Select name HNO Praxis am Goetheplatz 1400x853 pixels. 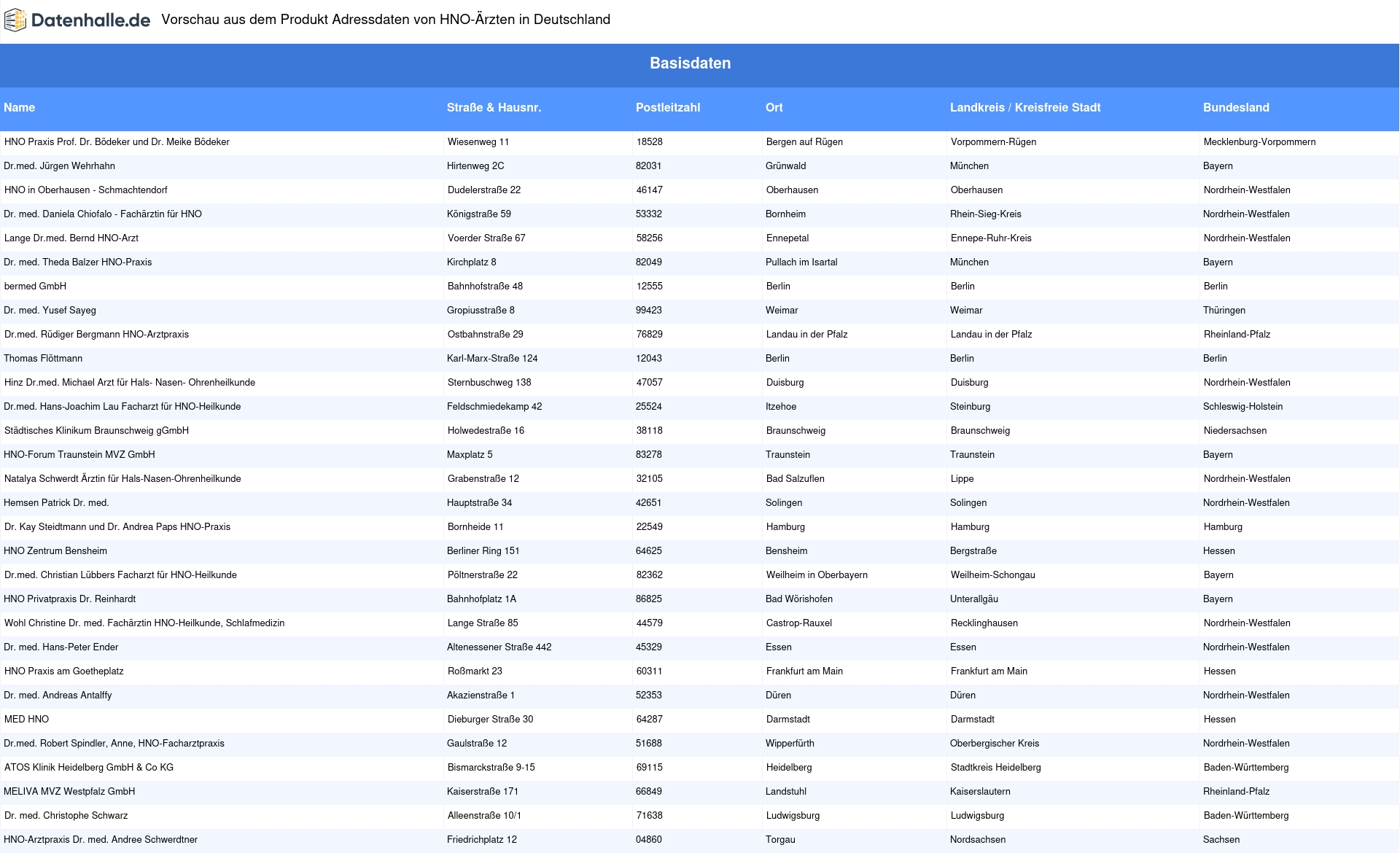[64, 671]
